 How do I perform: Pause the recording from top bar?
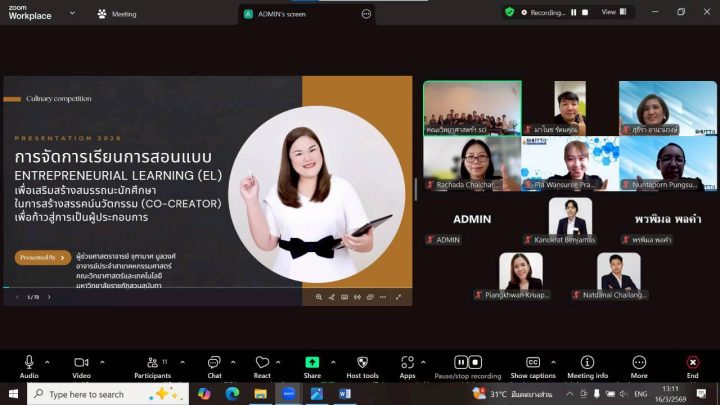573,12
